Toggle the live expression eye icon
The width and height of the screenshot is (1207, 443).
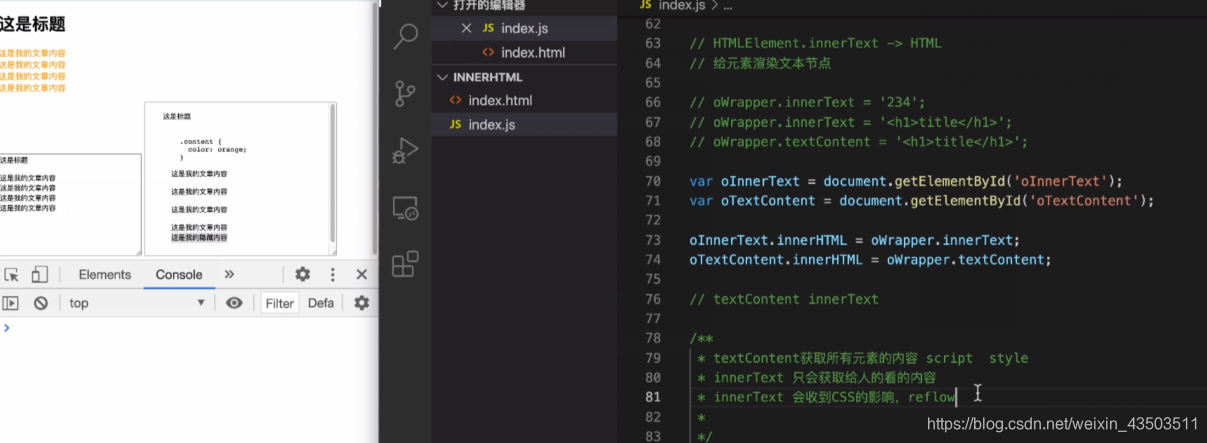click(x=234, y=303)
